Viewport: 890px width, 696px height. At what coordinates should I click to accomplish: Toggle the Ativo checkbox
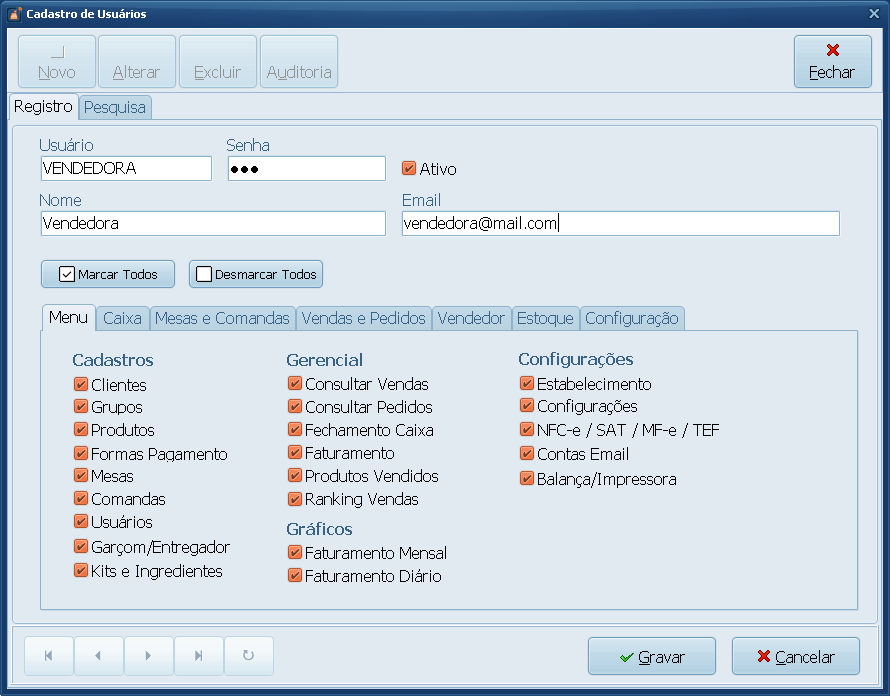(x=409, y=169)
